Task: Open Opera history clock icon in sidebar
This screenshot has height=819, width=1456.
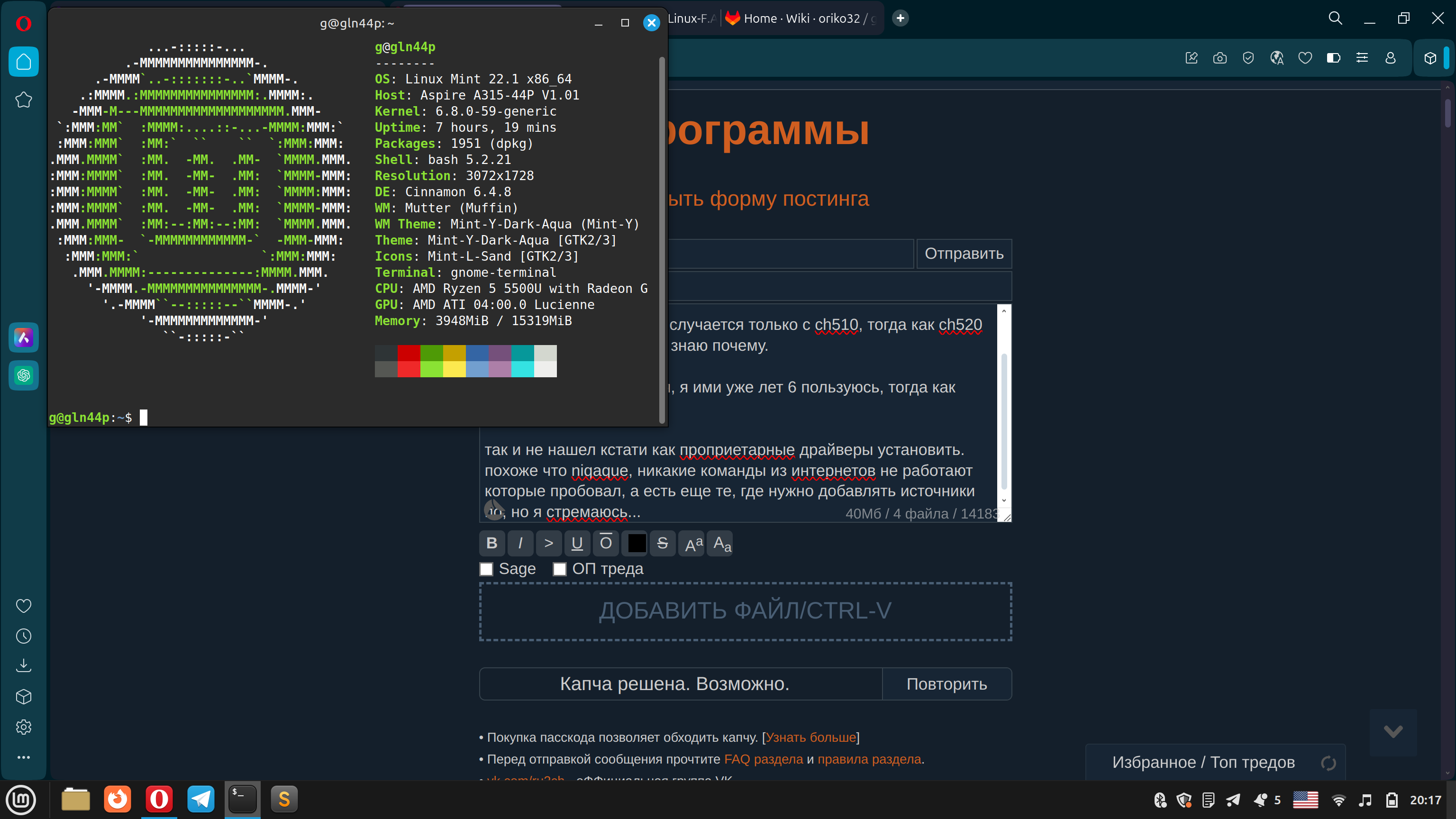Action: click(23, 636)
